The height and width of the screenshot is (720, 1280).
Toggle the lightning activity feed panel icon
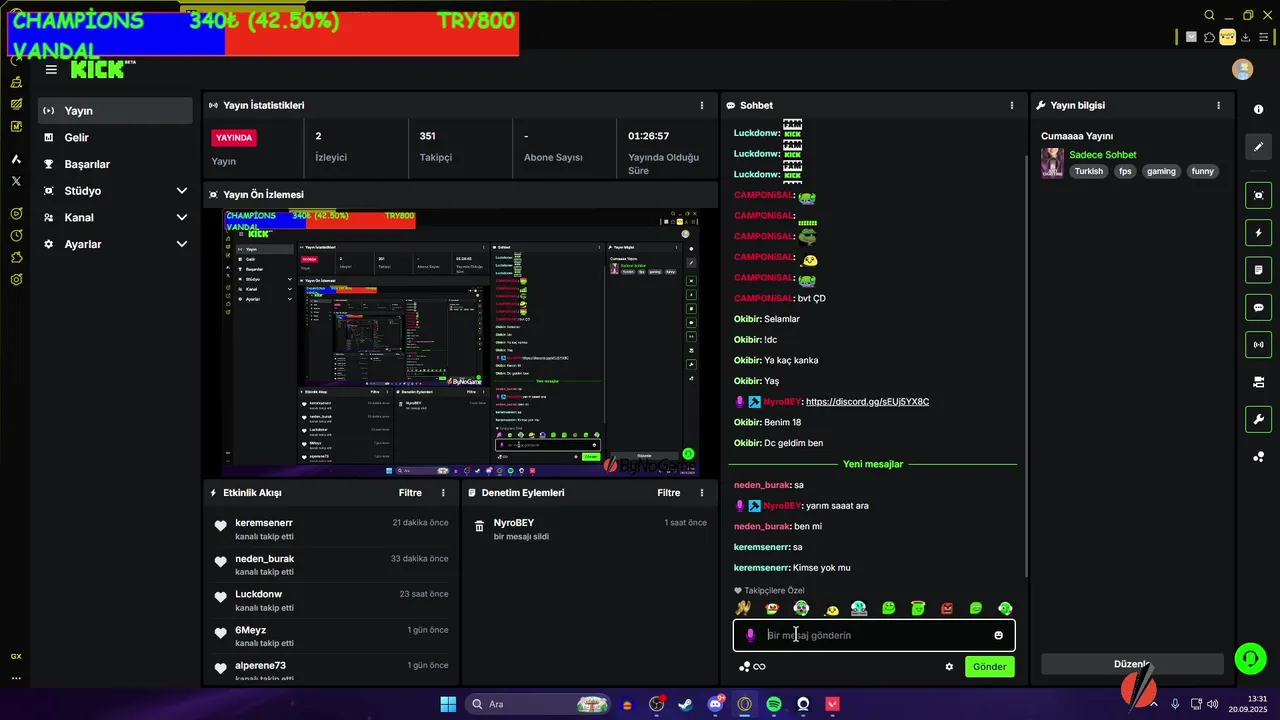(x=1258, y=233)
